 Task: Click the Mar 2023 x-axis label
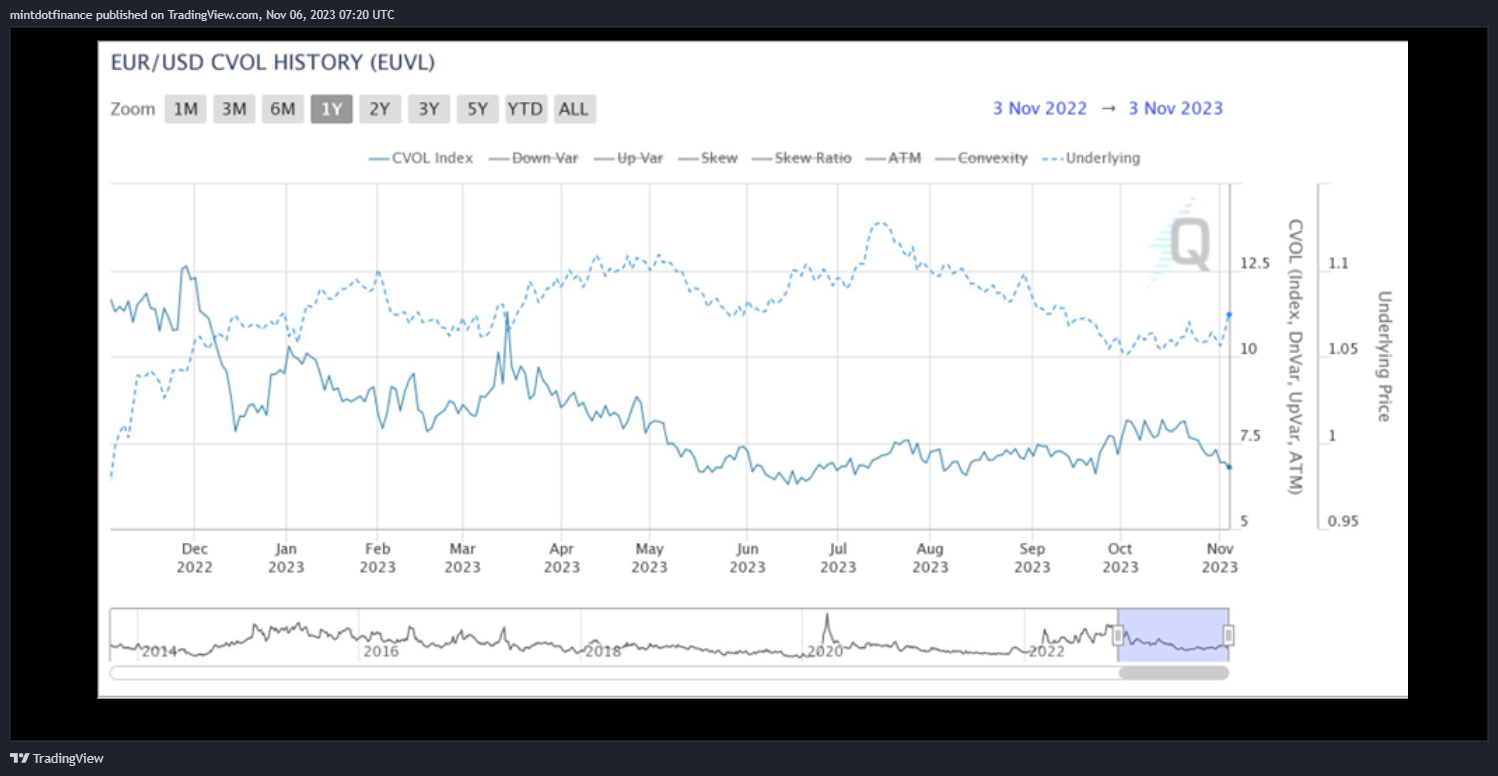[462, 558]
